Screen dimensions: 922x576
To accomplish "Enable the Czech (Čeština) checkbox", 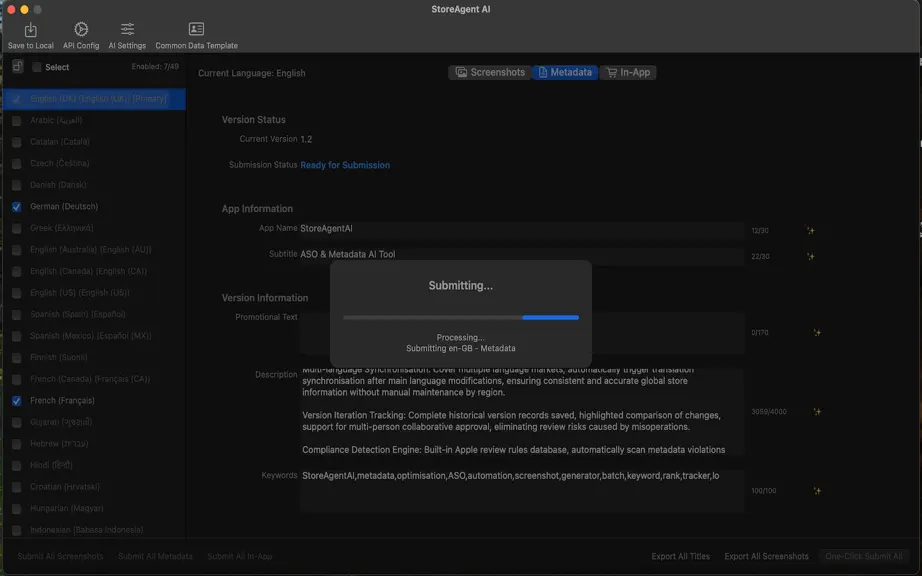I will 16,163.
